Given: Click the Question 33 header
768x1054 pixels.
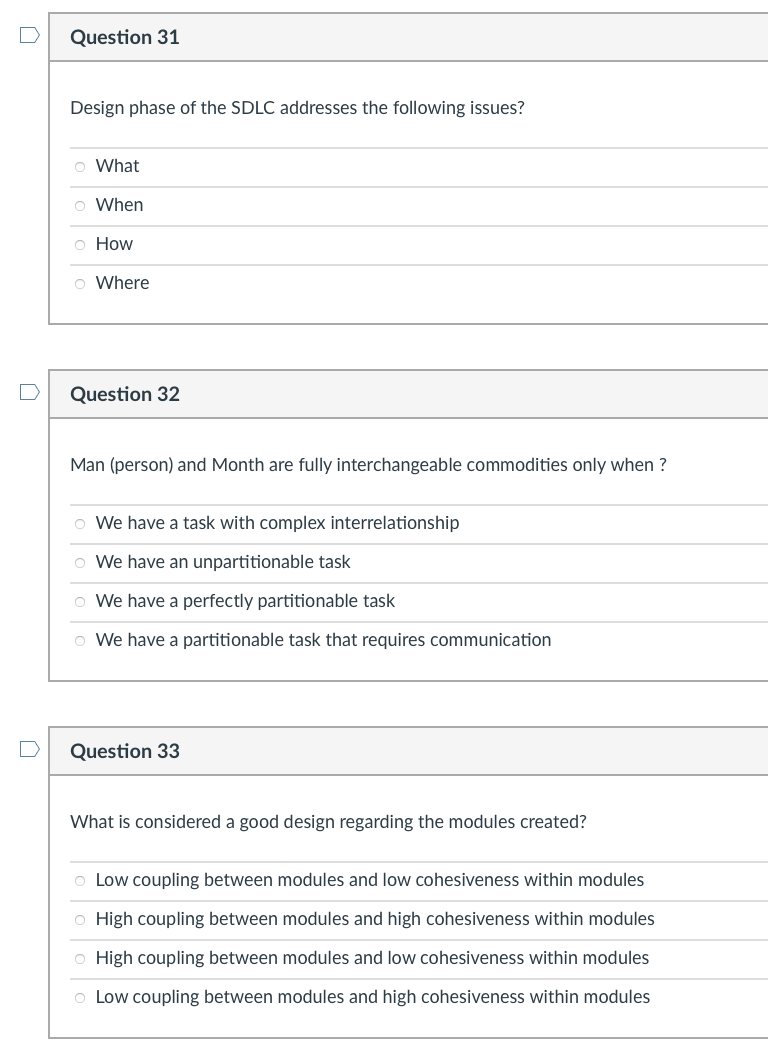Looking at the screenshot, I should [124, 751].
